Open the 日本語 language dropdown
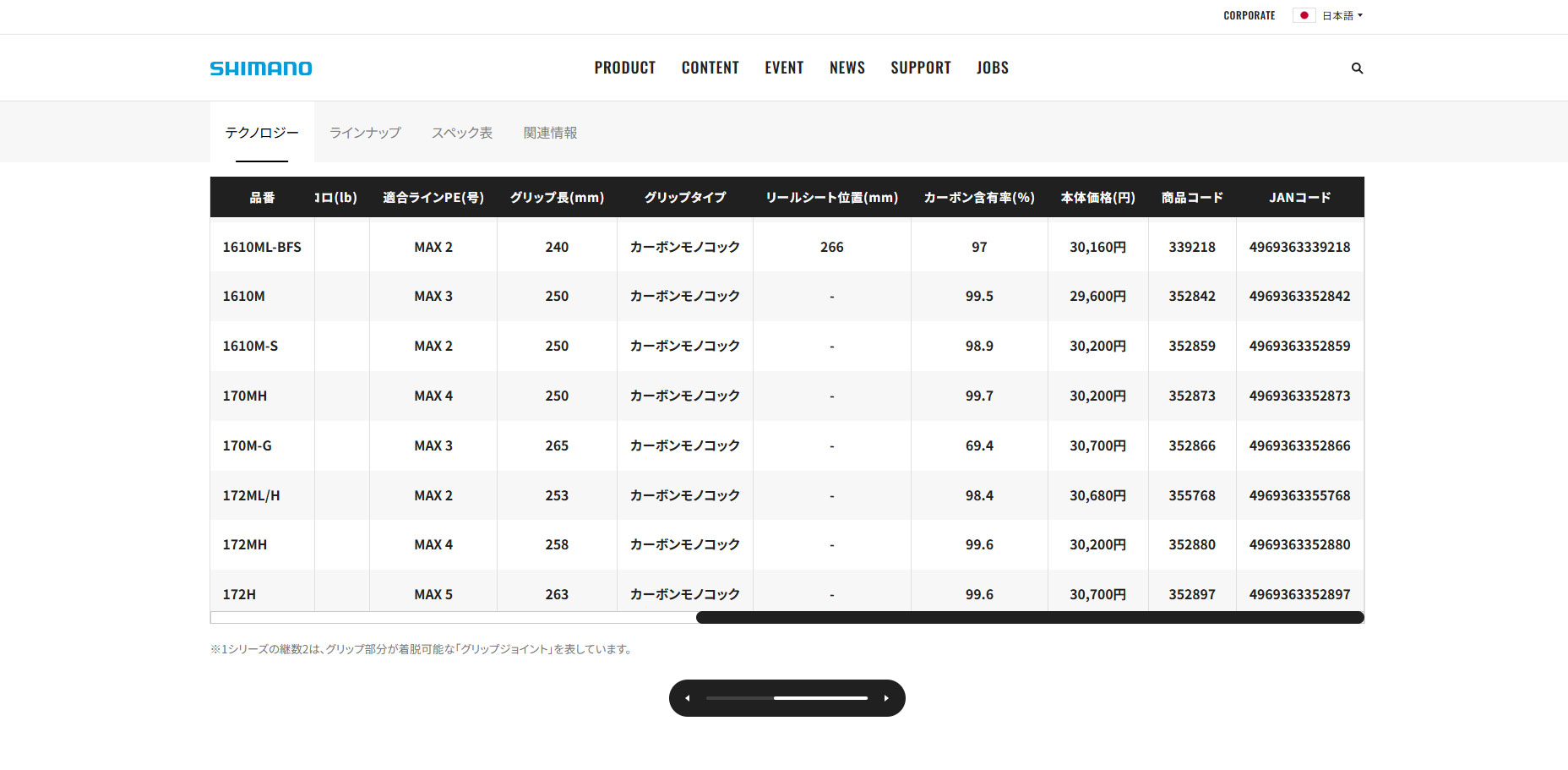The height and width of the screenshot is (770, 1568). tap(1342, 15)
